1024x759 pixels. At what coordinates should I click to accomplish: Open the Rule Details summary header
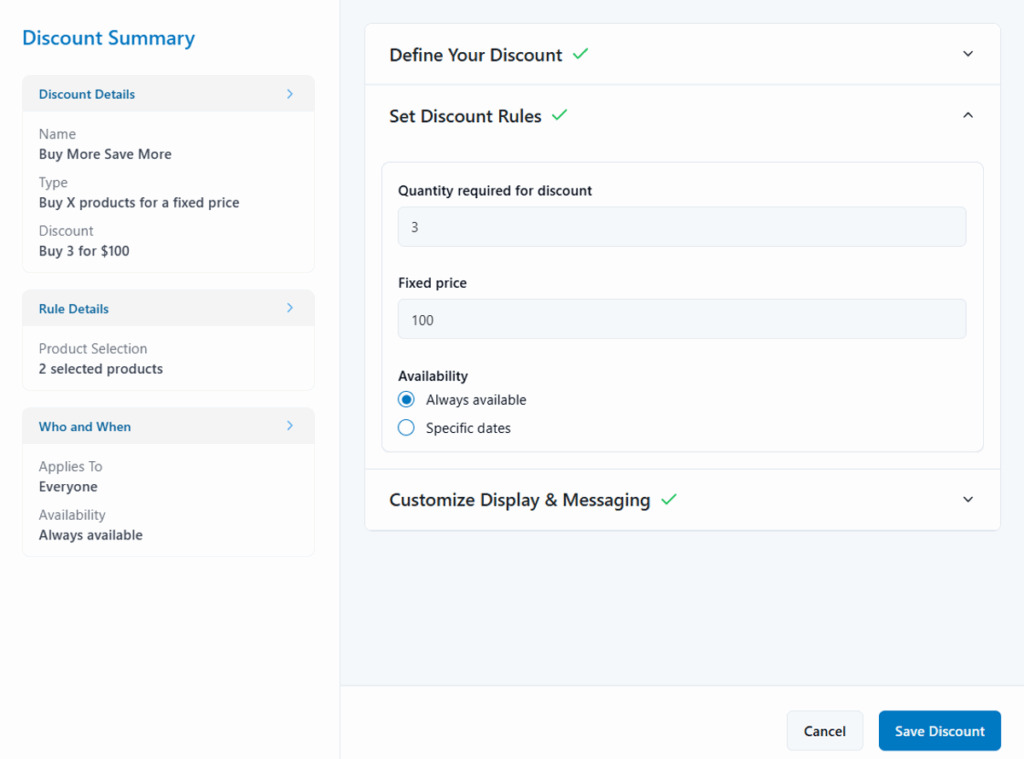[x=74, y=309]
